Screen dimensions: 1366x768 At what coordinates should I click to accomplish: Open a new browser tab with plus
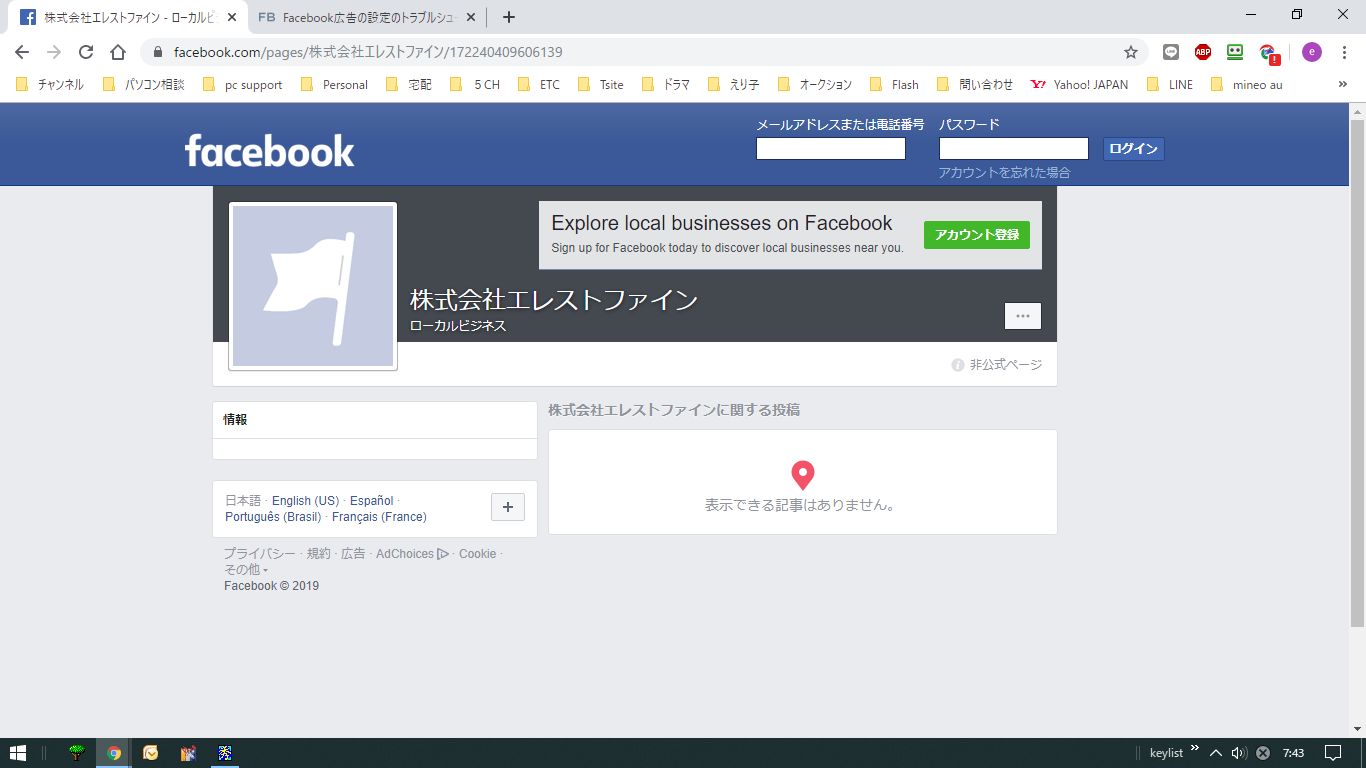click(508, 17)
